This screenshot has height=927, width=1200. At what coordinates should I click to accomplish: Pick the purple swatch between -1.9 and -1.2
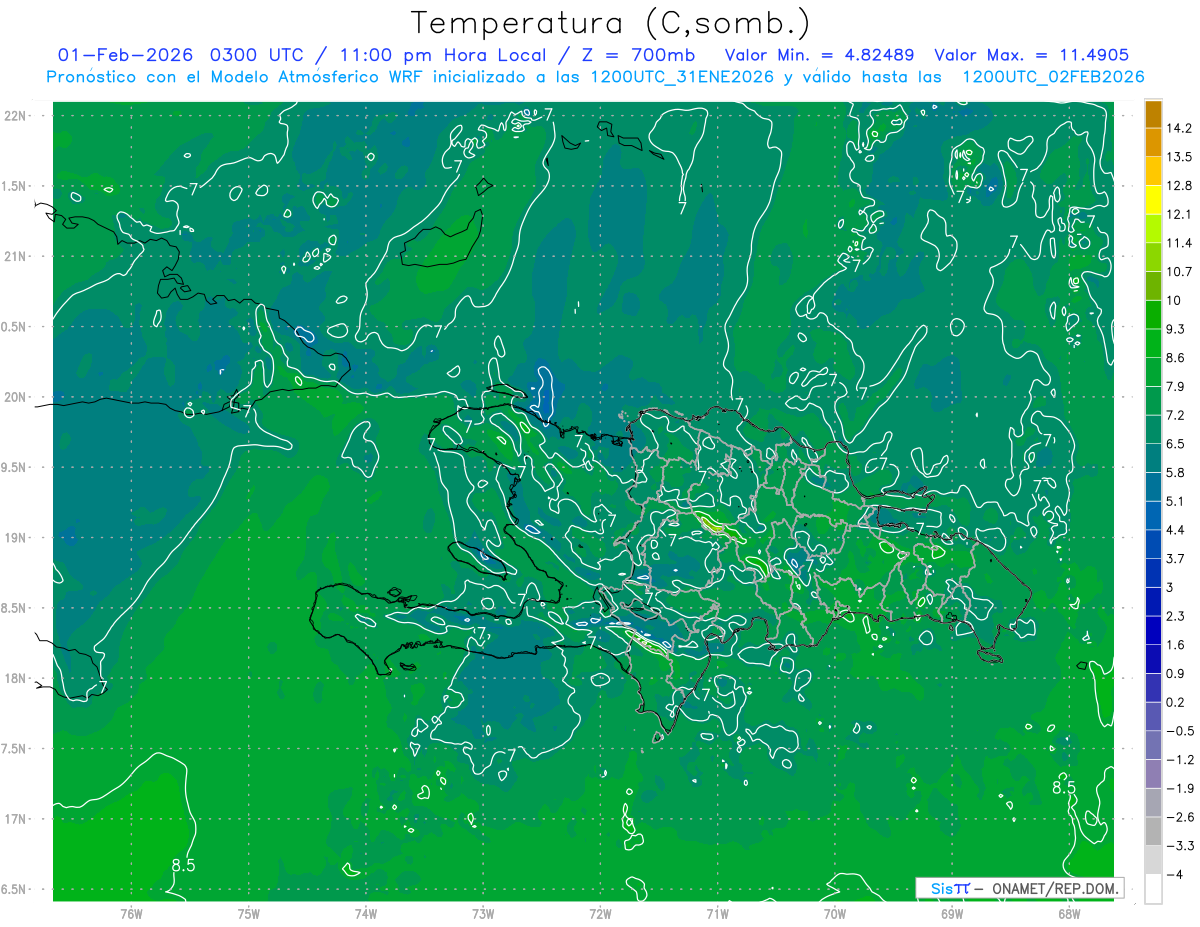[1153, 774]
